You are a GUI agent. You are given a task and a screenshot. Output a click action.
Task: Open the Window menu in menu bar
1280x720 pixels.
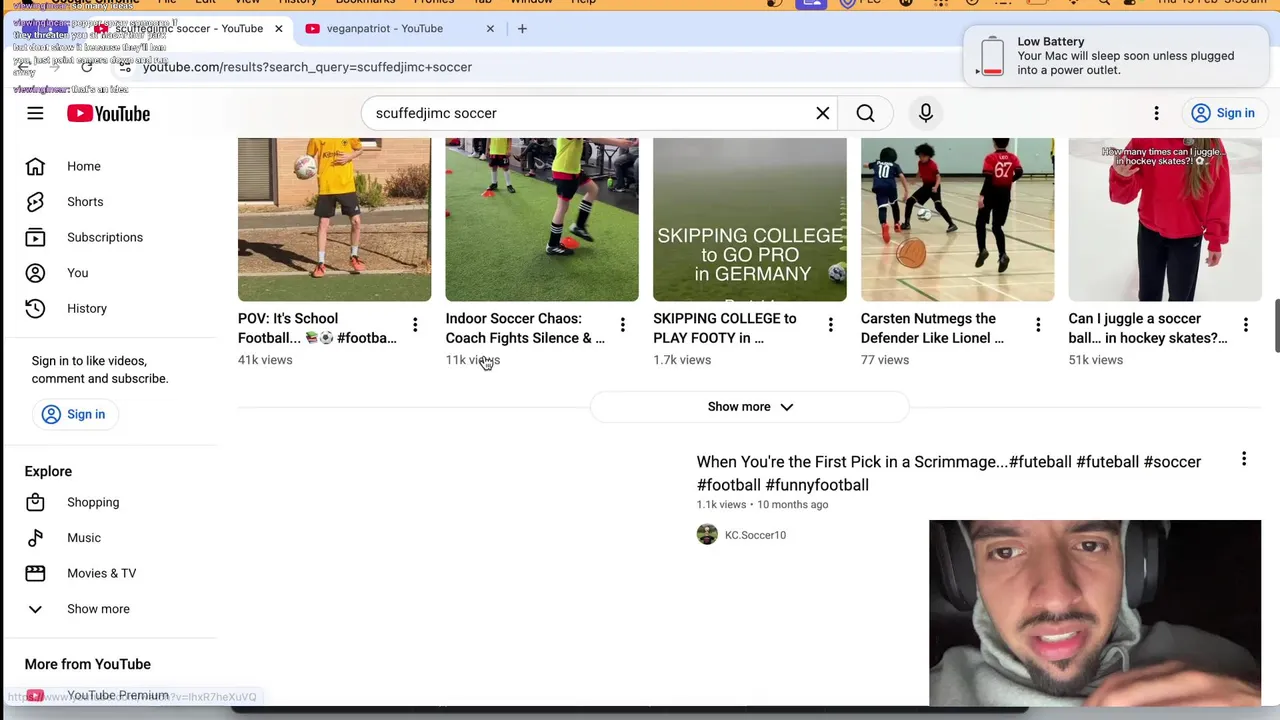click(x=531, y=2)
